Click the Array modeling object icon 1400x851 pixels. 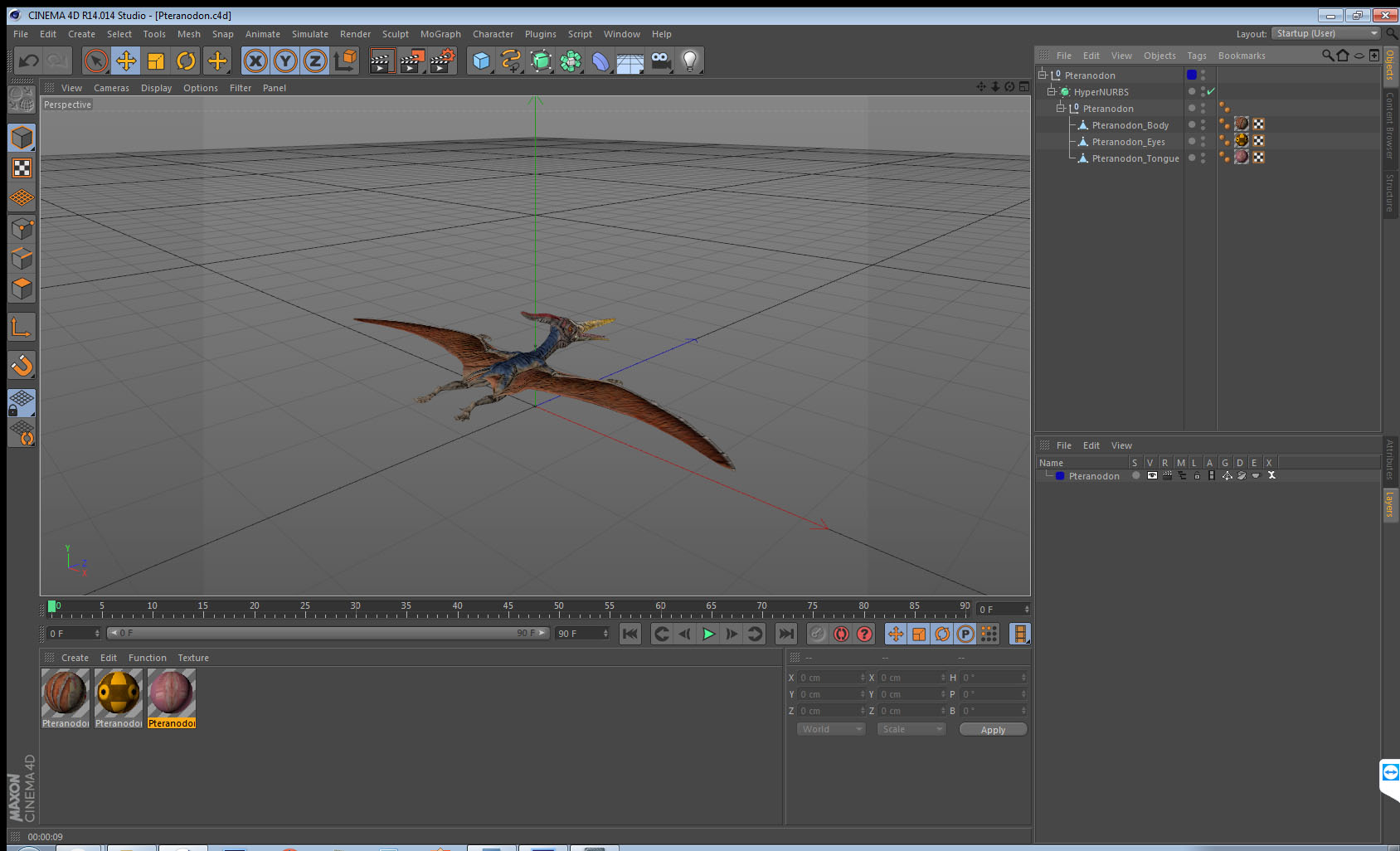(571, 61)
